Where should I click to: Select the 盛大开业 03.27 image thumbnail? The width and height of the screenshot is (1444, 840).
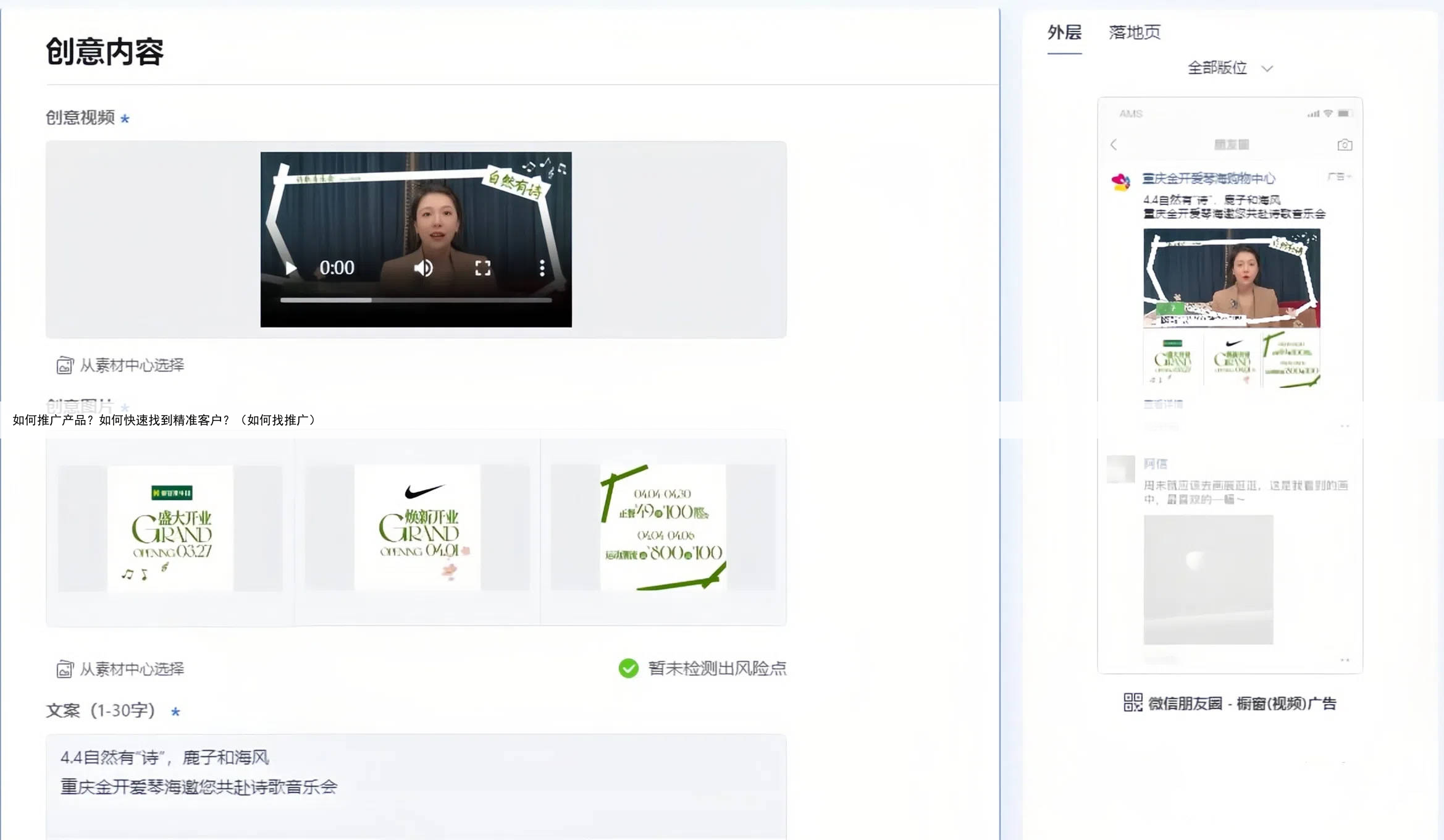(170, 528)
